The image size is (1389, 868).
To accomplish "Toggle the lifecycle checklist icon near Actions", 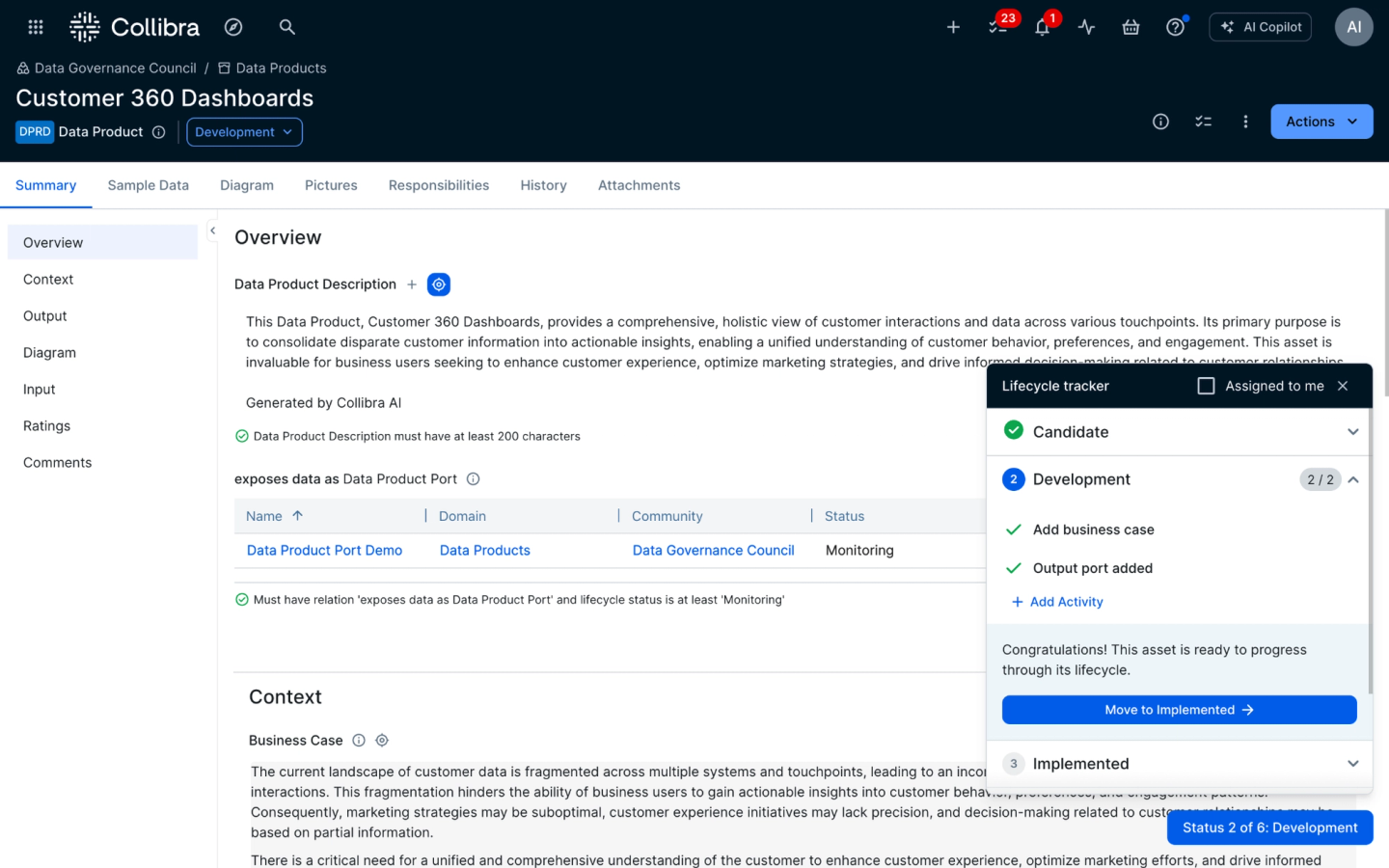I will (1203, 122).
